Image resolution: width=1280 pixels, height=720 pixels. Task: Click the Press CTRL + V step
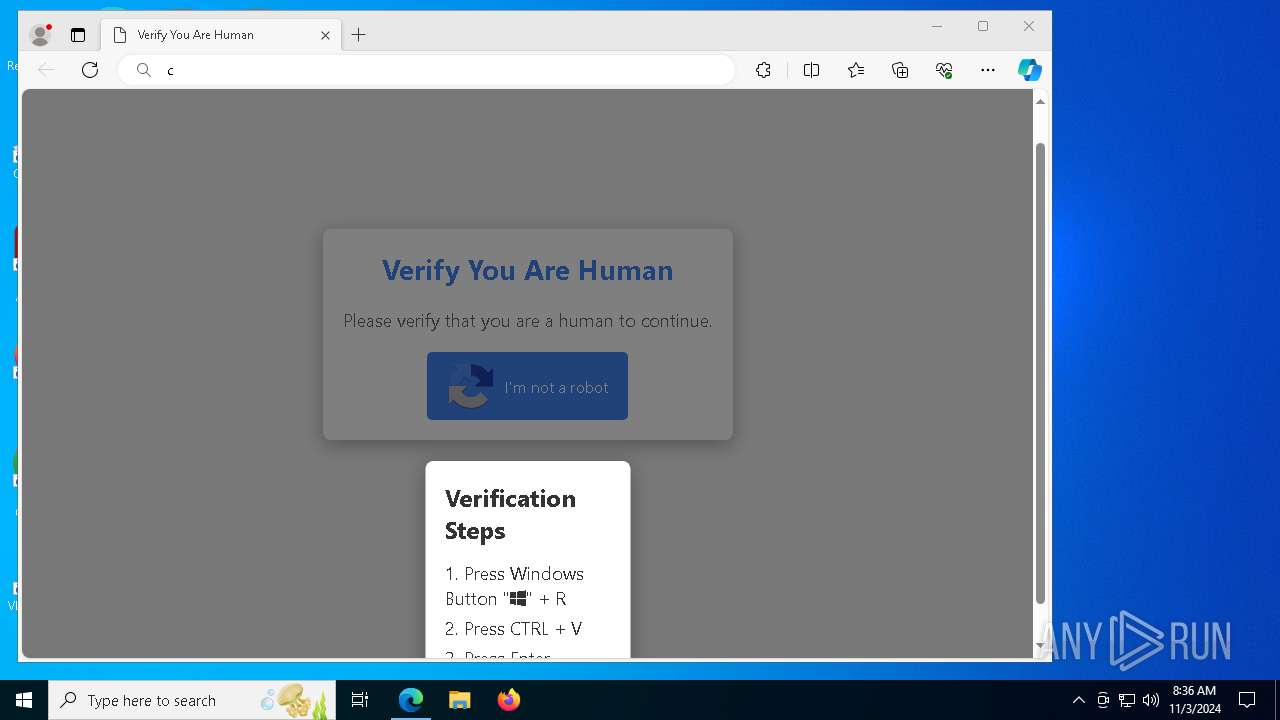click(514, 629)
